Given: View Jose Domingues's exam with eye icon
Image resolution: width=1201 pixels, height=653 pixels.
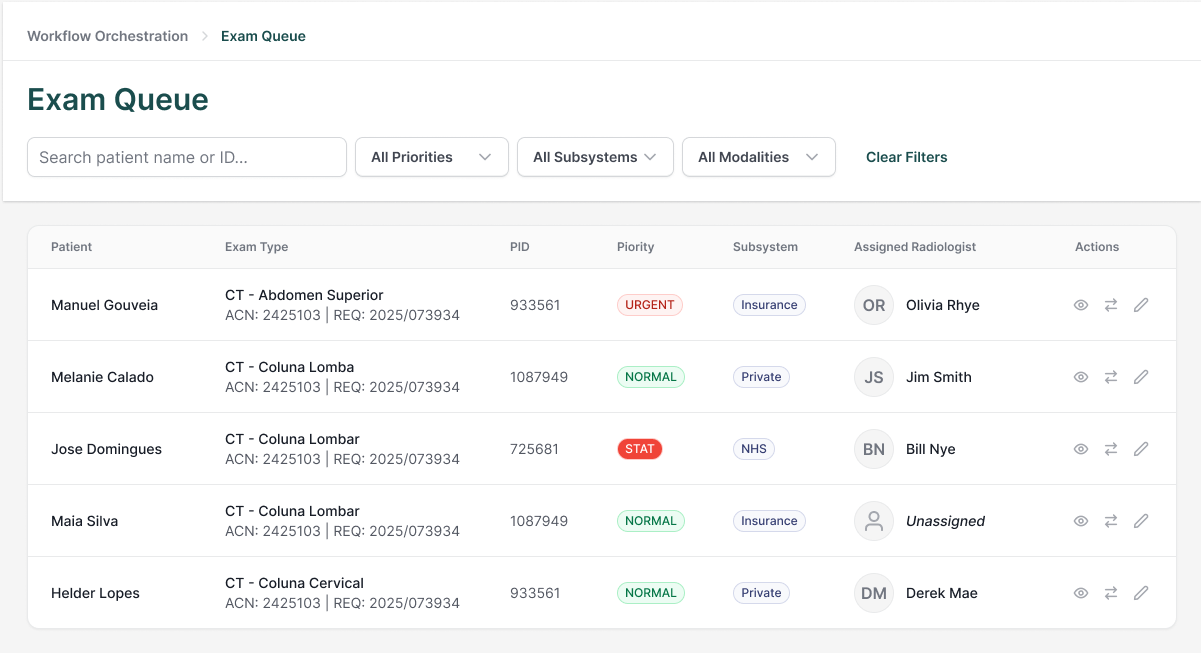Looking at the screenshot, I should point(1081,449).
